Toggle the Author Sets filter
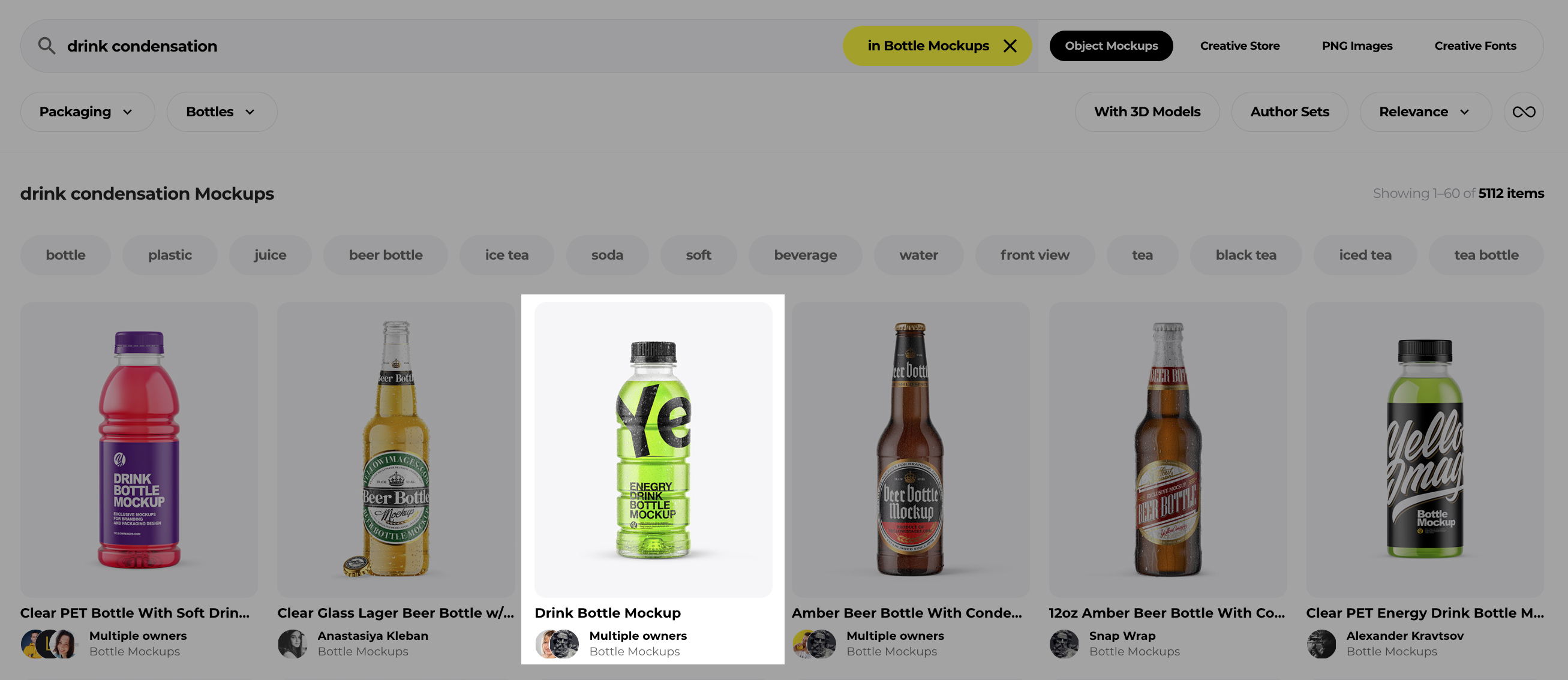This screenshot has width=1568, height=680. coord(1289,112)
